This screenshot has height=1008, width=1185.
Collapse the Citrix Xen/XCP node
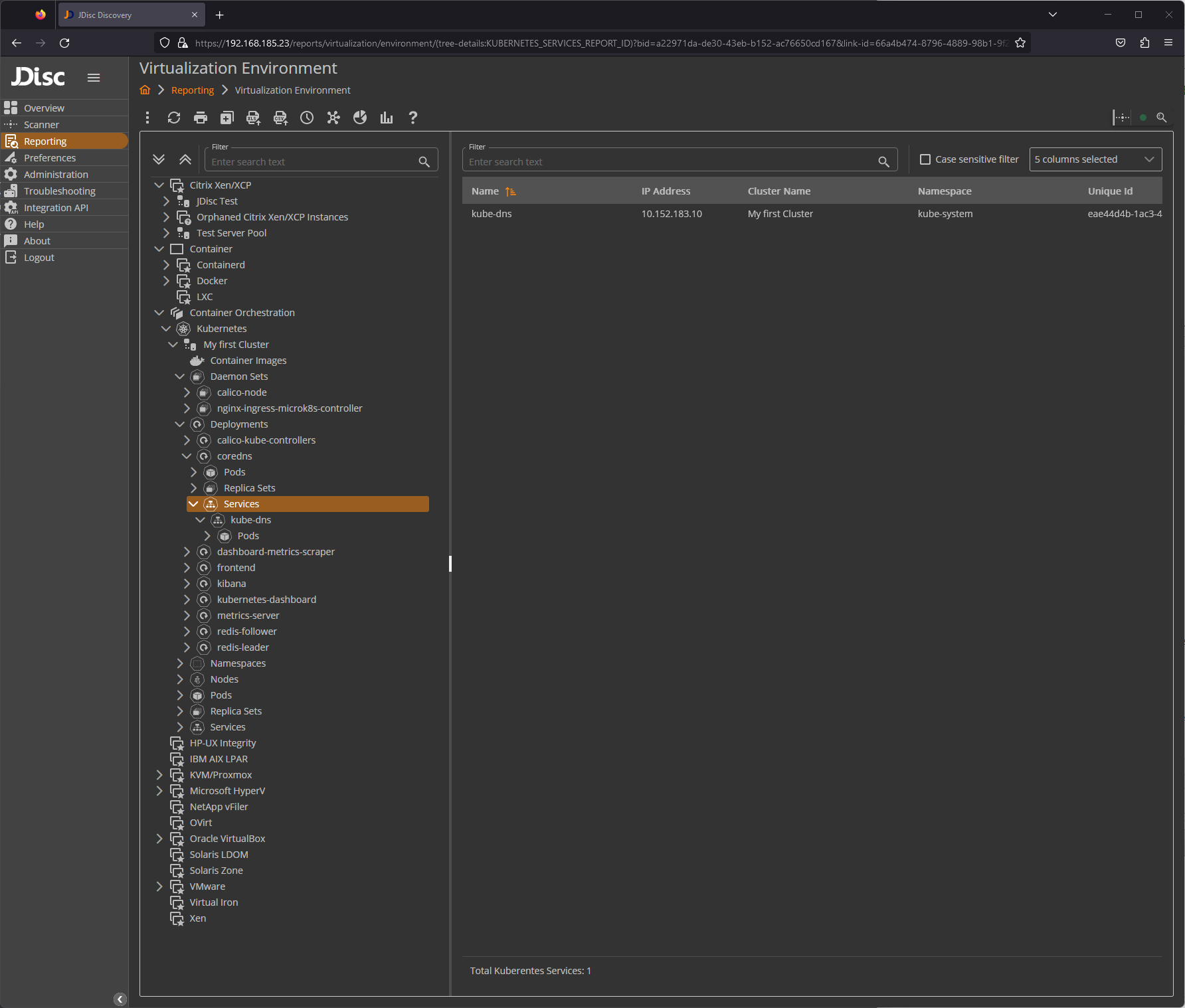(x=159, y=185)
